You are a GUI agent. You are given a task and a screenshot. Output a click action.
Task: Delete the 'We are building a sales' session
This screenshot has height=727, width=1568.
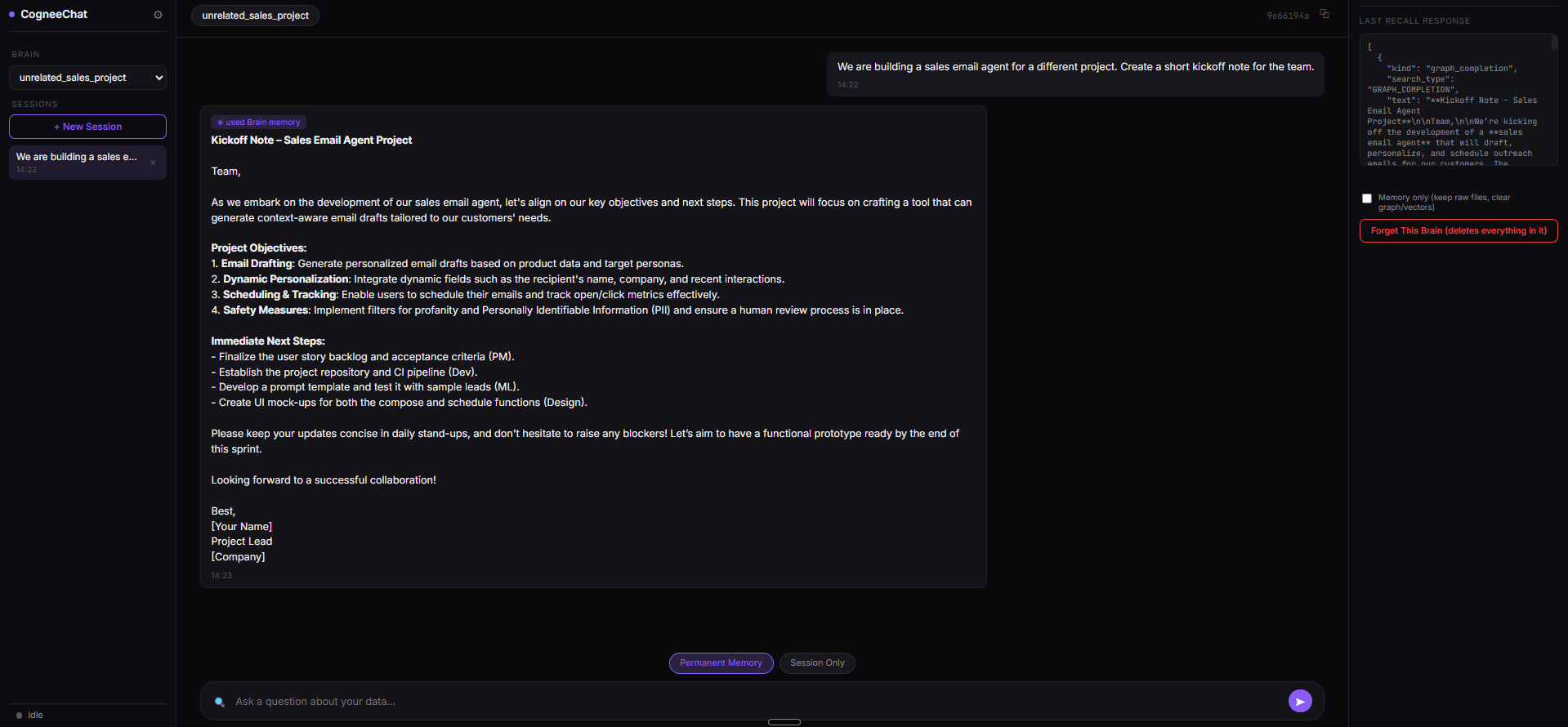point(153,163)
